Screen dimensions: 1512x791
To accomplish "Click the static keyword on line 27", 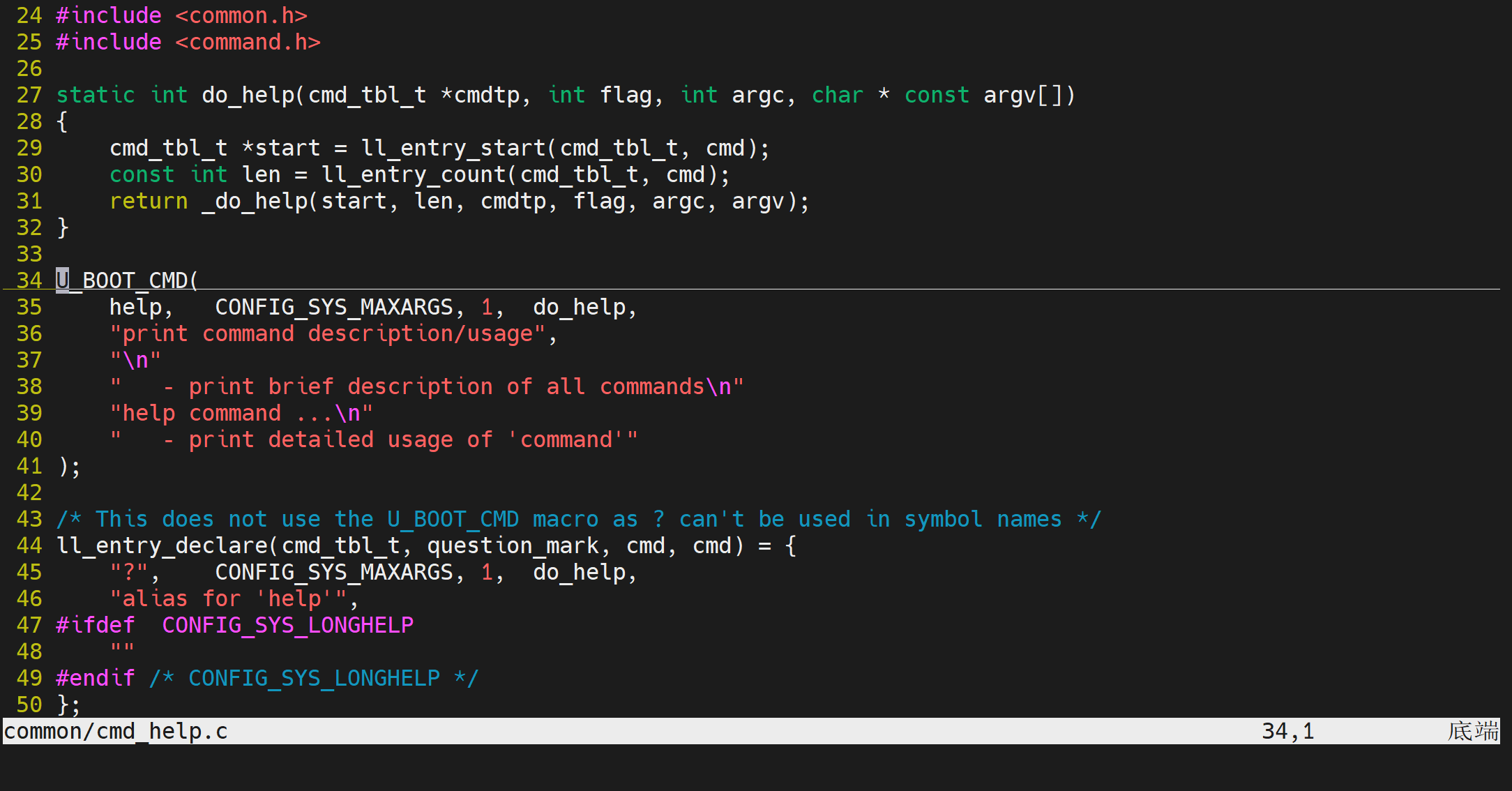I will coord(95,95).
